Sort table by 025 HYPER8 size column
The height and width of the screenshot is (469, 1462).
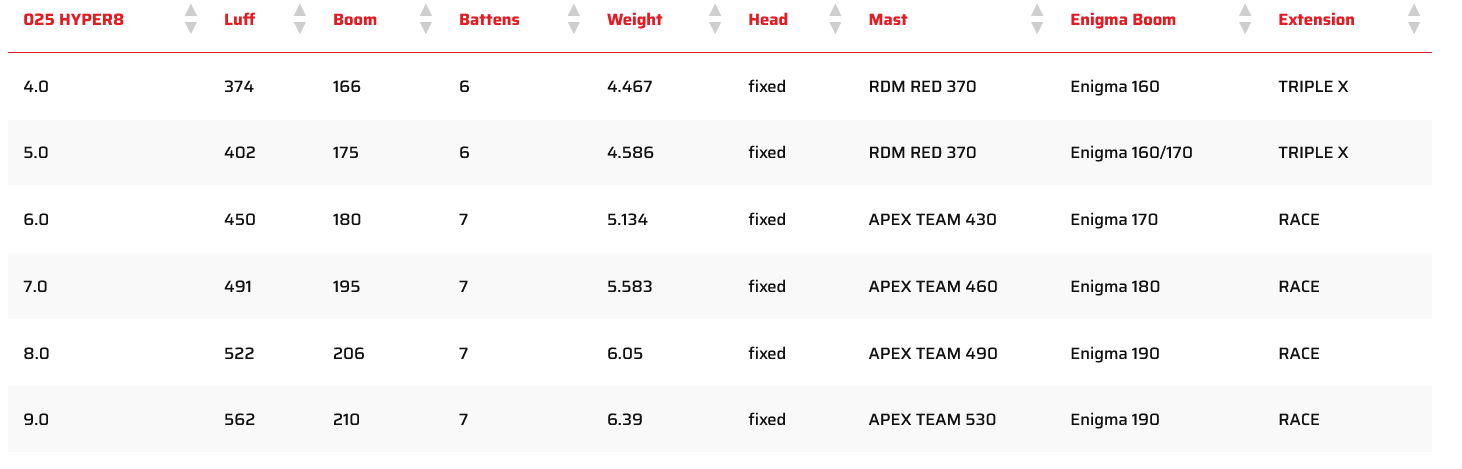pyautogui.click(x=191, y=19)
